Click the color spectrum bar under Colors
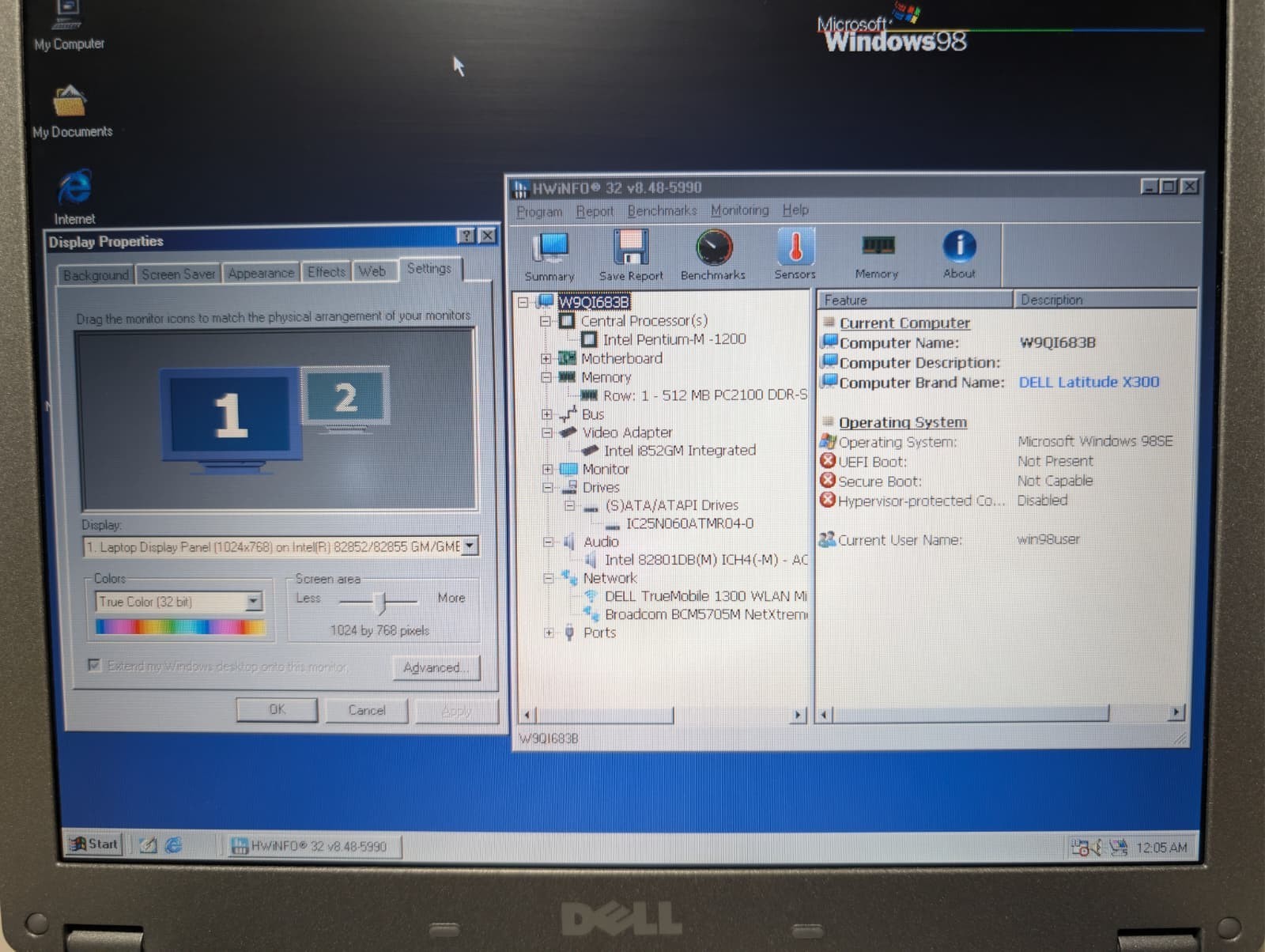The image size is (1265, 952). coord(180,627)
